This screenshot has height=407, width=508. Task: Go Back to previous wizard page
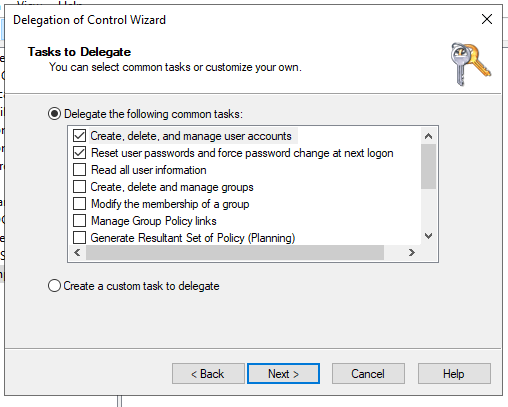pos(208,374)
